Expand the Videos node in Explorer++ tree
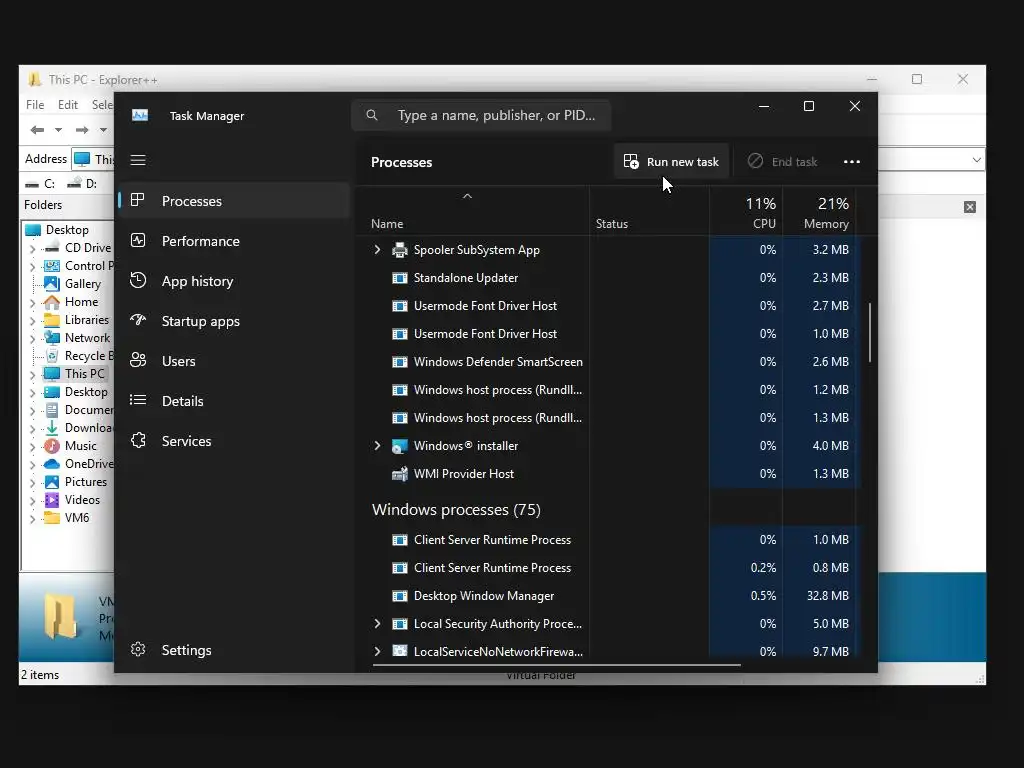 (x=33, y=500)
